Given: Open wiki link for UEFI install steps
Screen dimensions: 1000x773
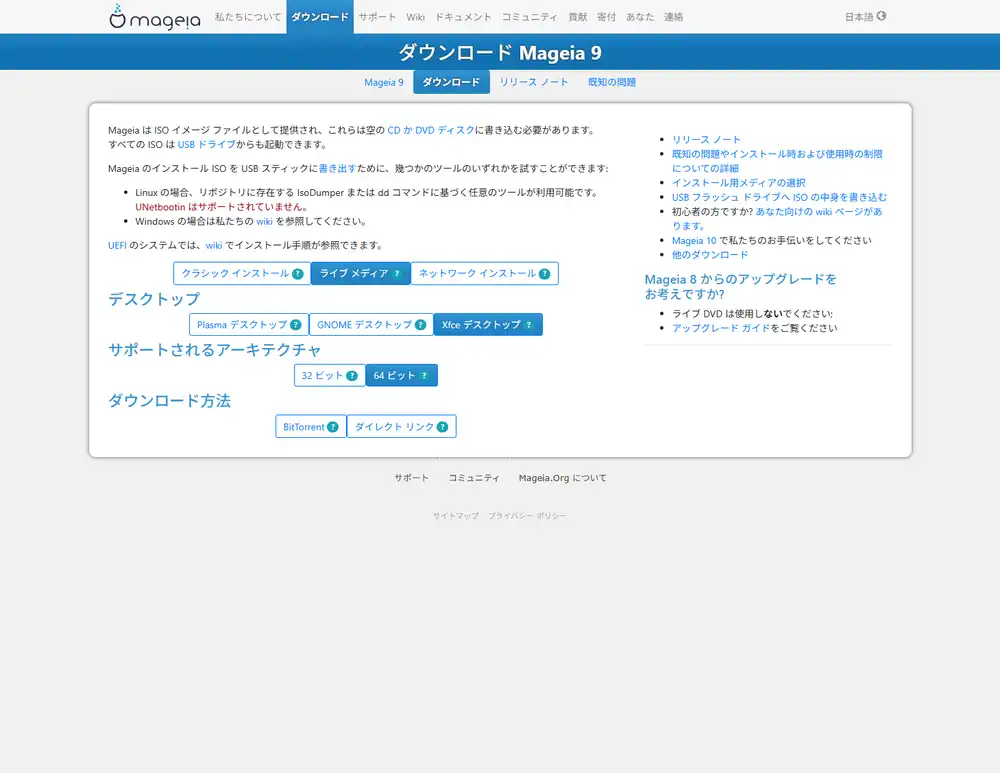Looking at the screenshot, I should pyautogui.click(x=214, y=246).
